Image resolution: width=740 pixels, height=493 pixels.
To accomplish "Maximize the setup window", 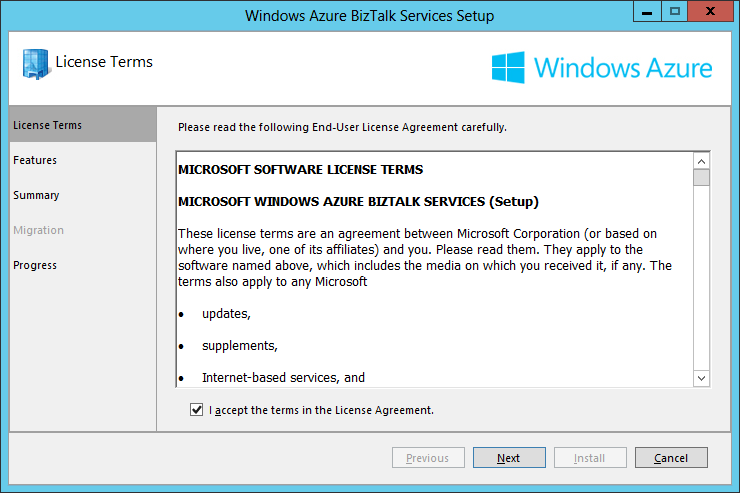I will point(675,12).
